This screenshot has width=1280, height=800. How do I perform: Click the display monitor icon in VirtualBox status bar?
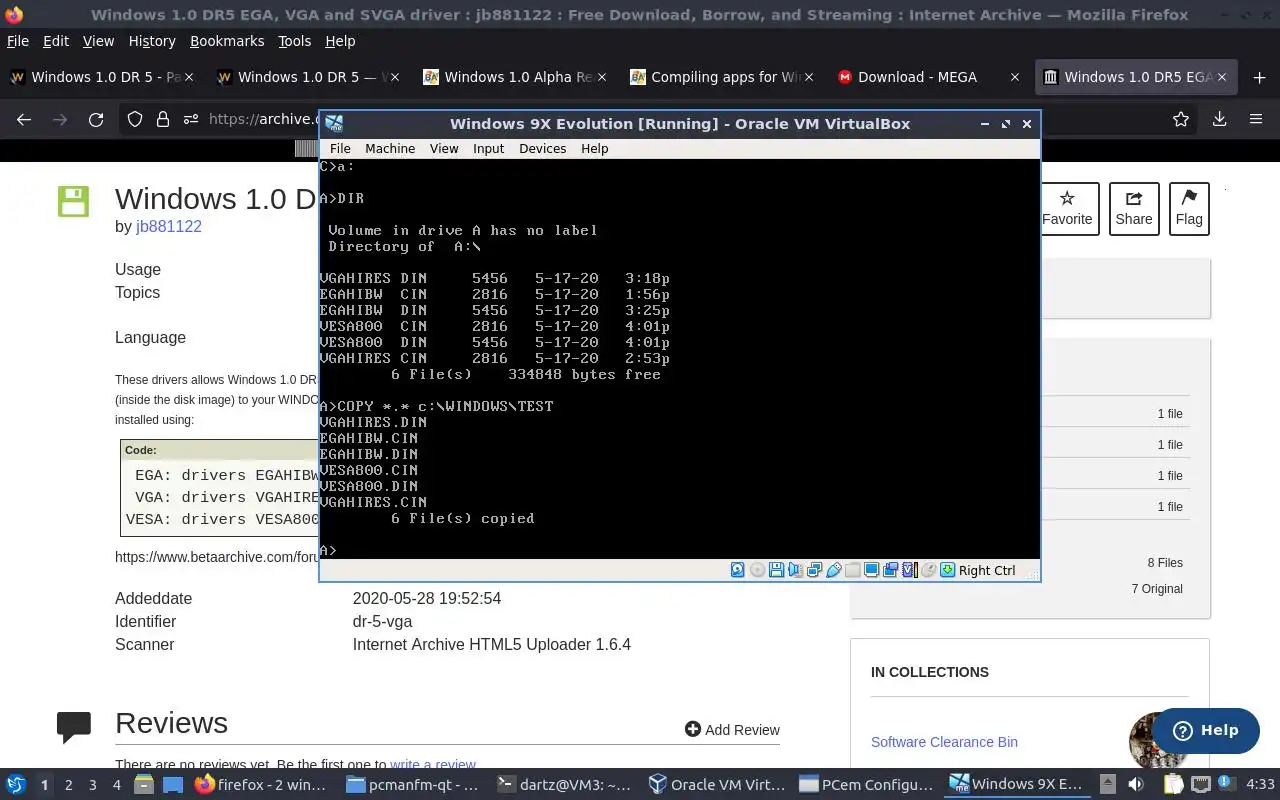click(x=871, y=570)
